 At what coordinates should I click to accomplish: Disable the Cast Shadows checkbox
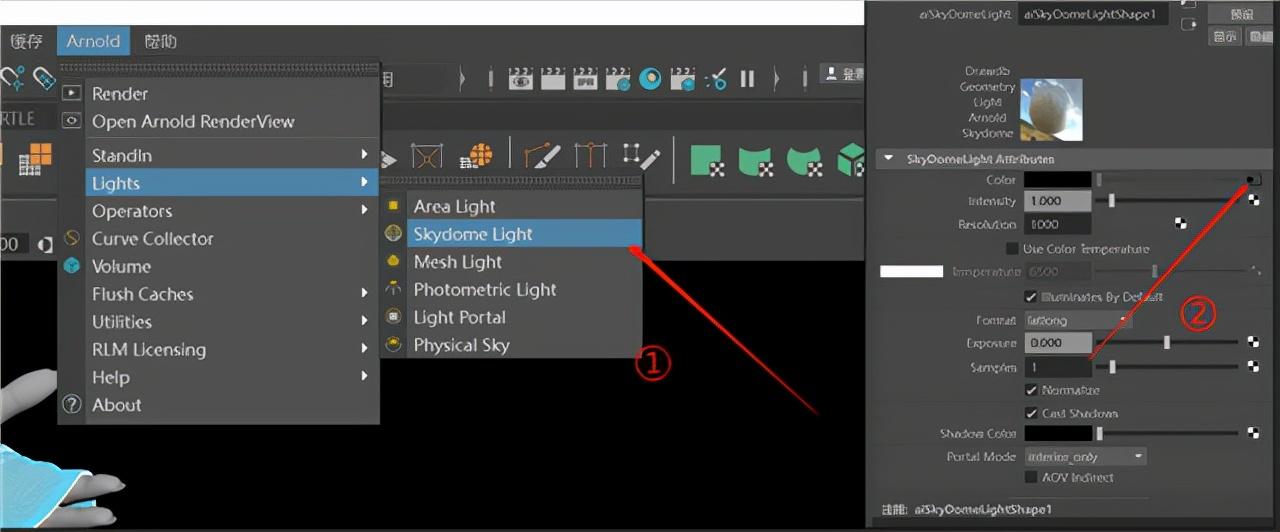1031,413
